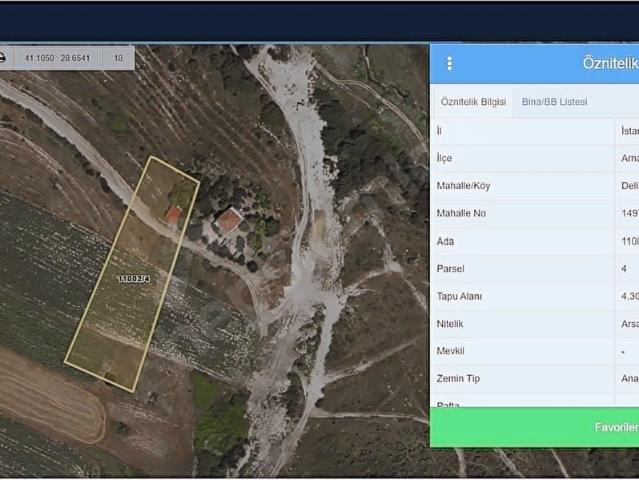
Task: Select the Ada attribute row
Action: tap(535, 241)
